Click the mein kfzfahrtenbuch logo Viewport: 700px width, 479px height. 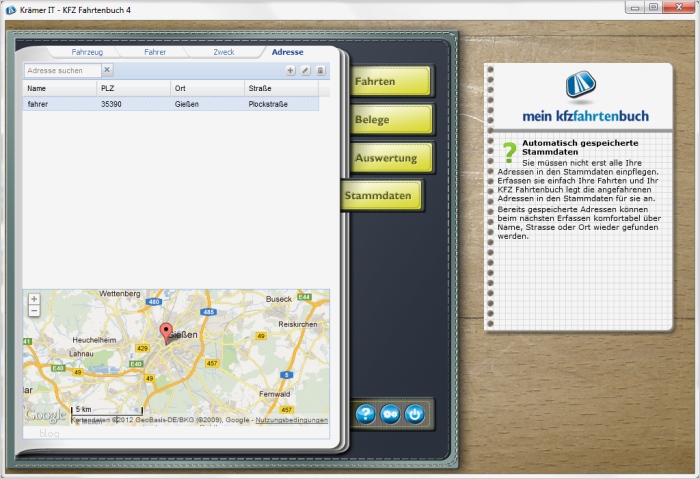click(585, 98)
